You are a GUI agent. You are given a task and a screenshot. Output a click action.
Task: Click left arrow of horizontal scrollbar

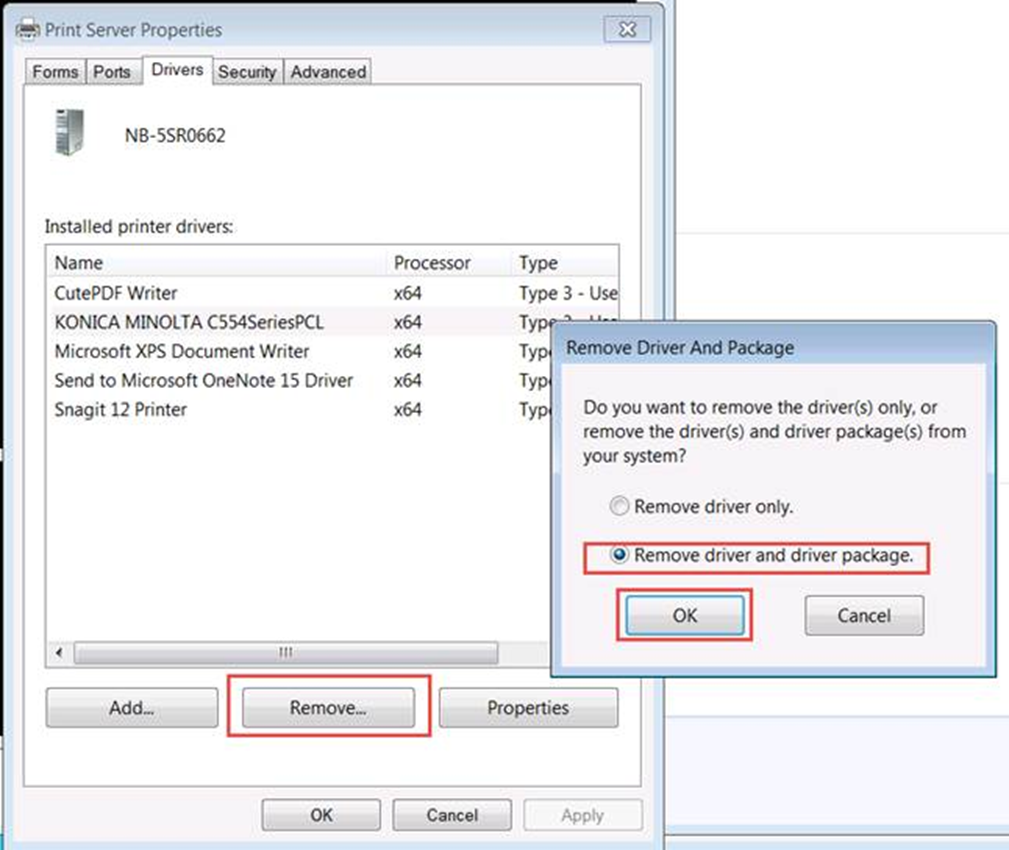(x=59, y=653)
